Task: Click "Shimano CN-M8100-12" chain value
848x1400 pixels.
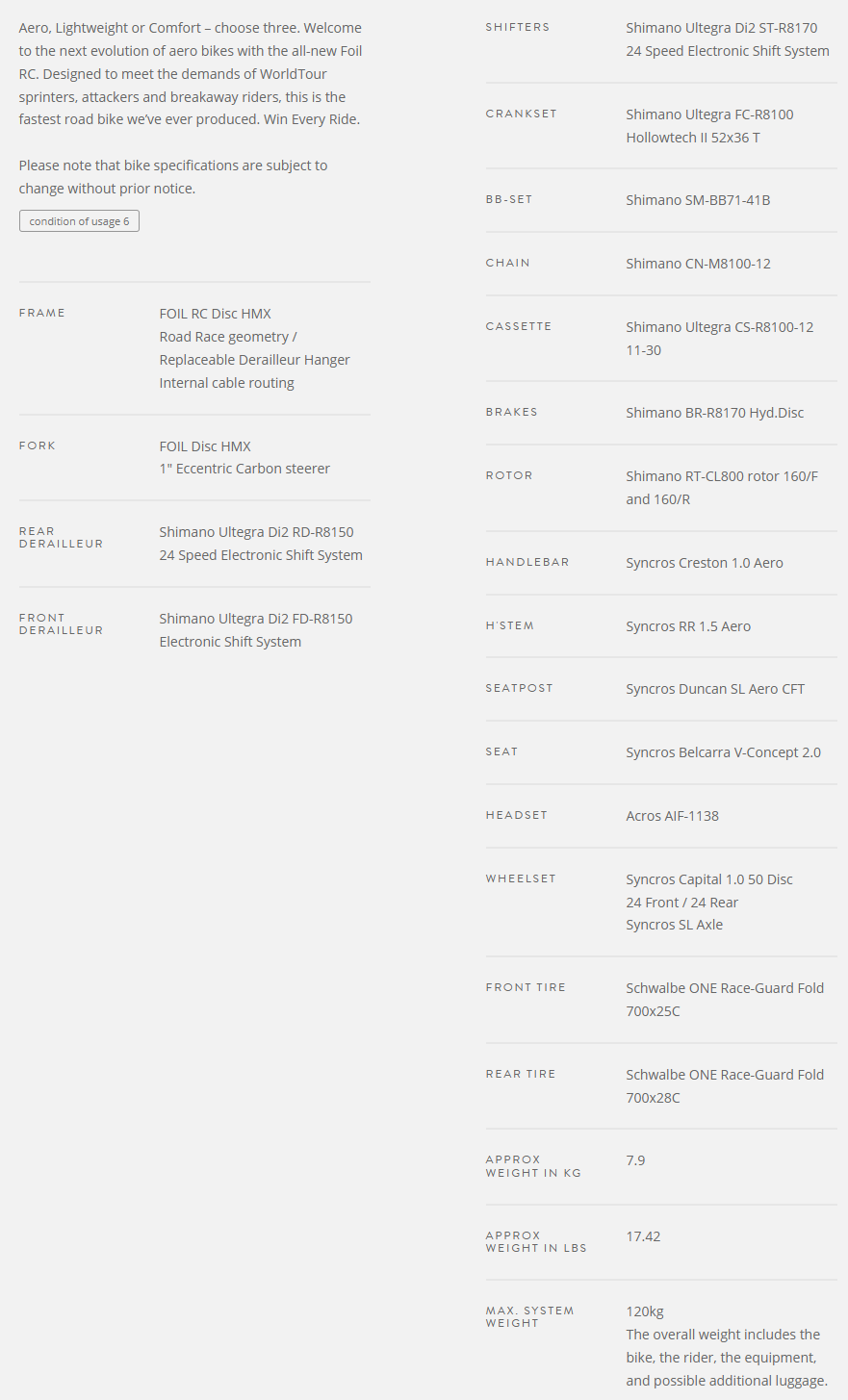Action: pos(698,264)
